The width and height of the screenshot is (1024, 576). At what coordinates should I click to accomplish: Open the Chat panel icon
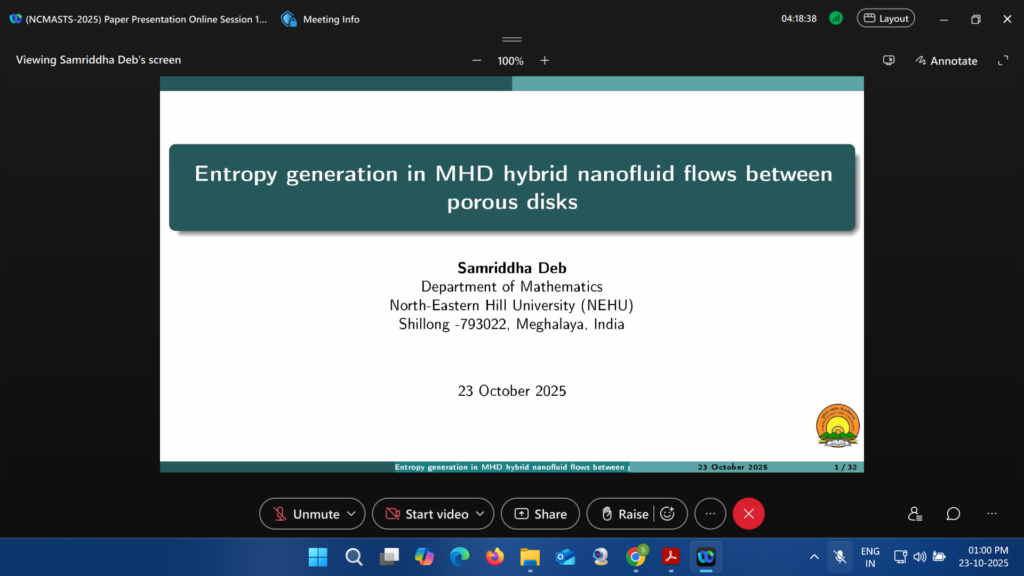click(953, 514)
